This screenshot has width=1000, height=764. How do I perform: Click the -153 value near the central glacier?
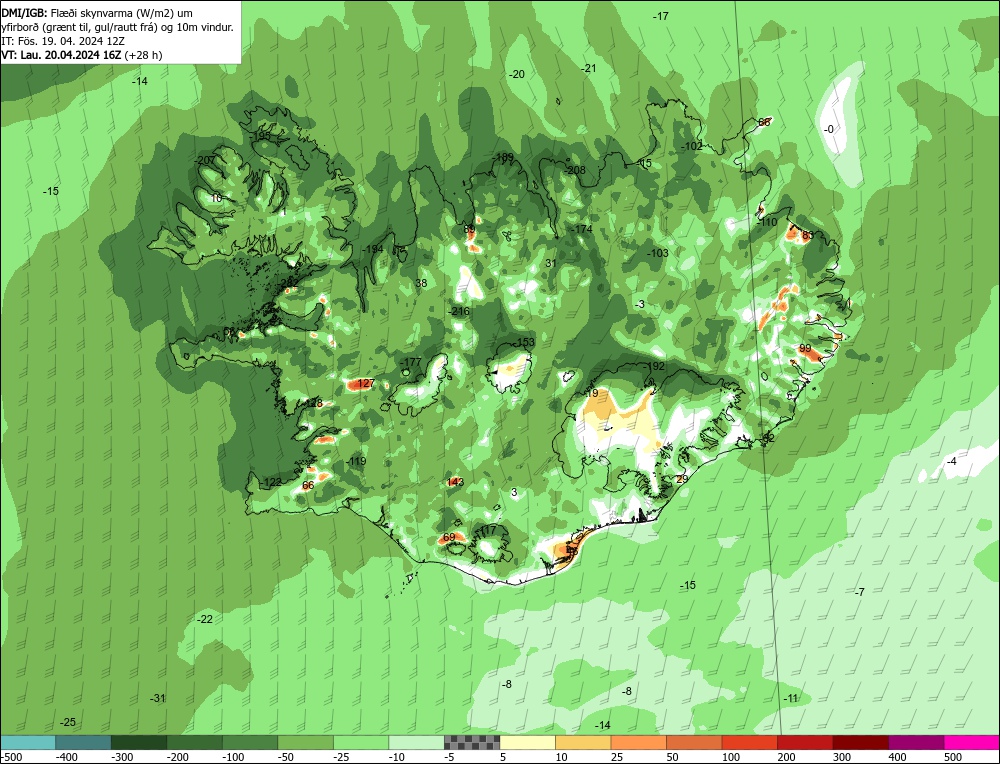[x=524, y=342]
